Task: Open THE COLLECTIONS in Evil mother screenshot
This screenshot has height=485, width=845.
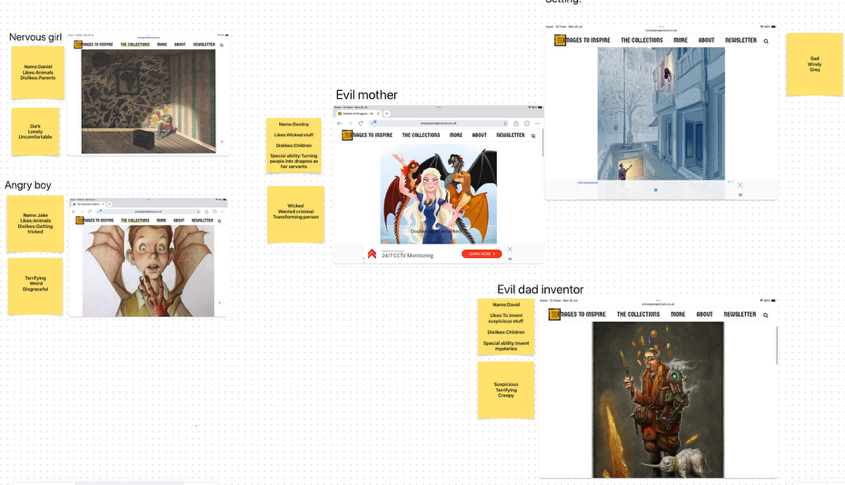Action: pyautogui.click(x=421, y=135)
